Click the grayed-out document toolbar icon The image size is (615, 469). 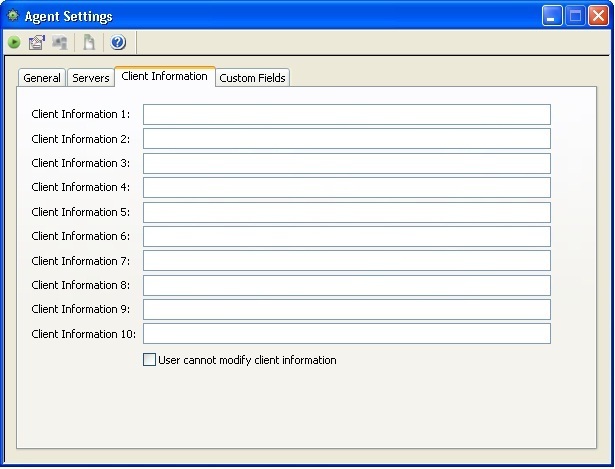coord(89,42)
